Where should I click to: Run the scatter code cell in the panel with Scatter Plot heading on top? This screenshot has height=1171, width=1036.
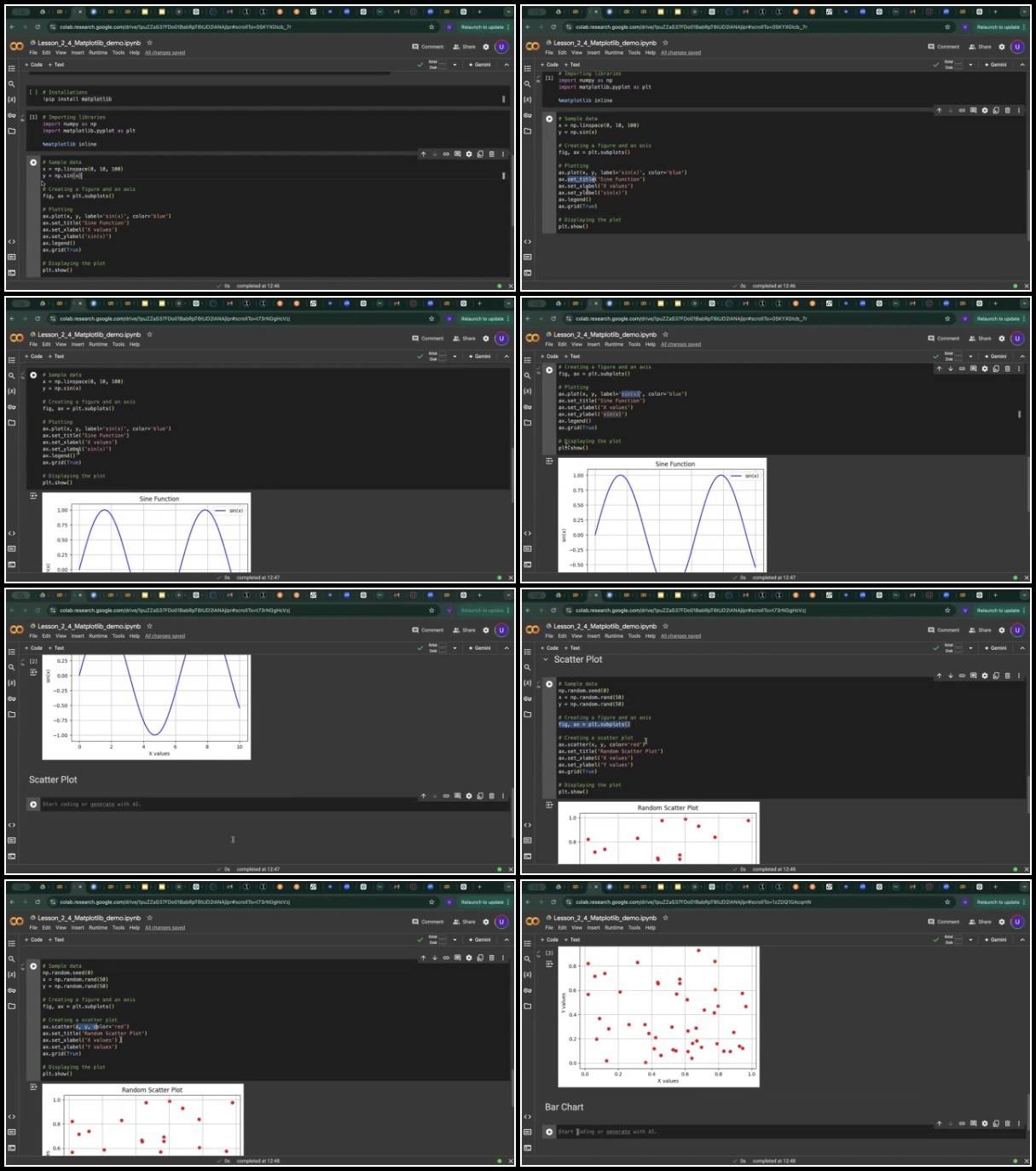pos(549,684)
